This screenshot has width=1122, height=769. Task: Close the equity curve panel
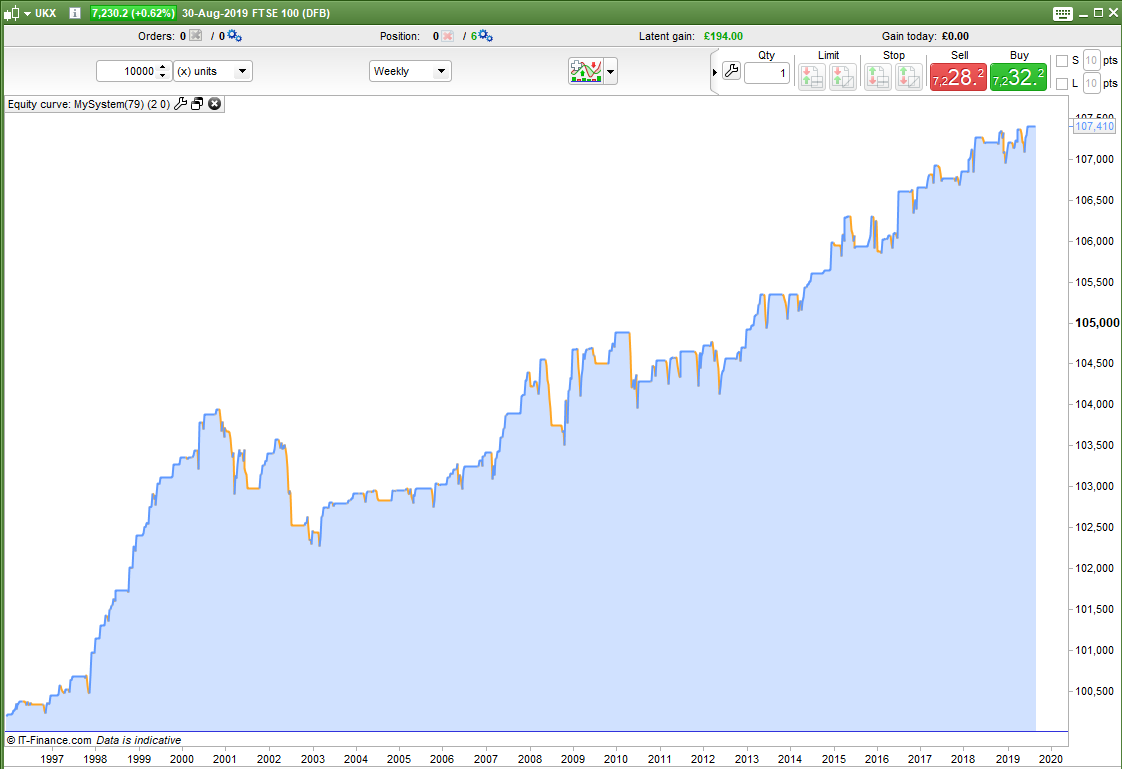214,104
